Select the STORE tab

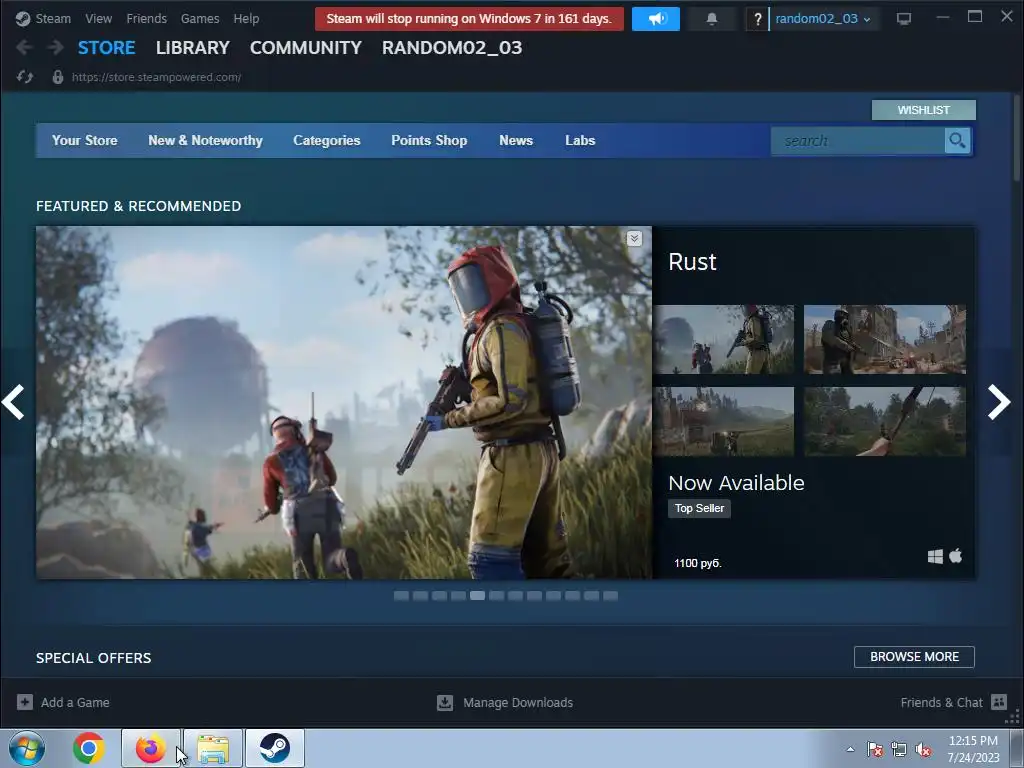click(106, 48)
